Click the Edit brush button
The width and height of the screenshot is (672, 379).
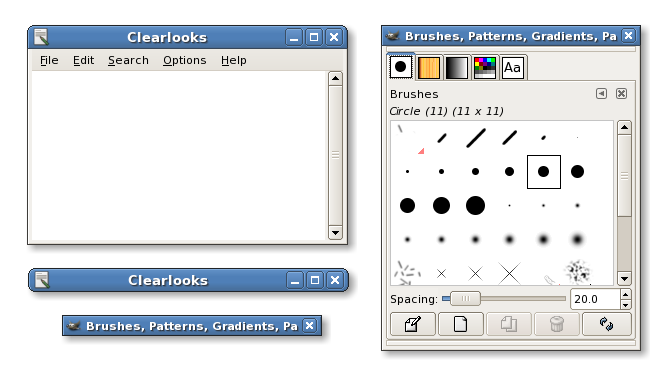pyautogui.click(x=413, y=324)
